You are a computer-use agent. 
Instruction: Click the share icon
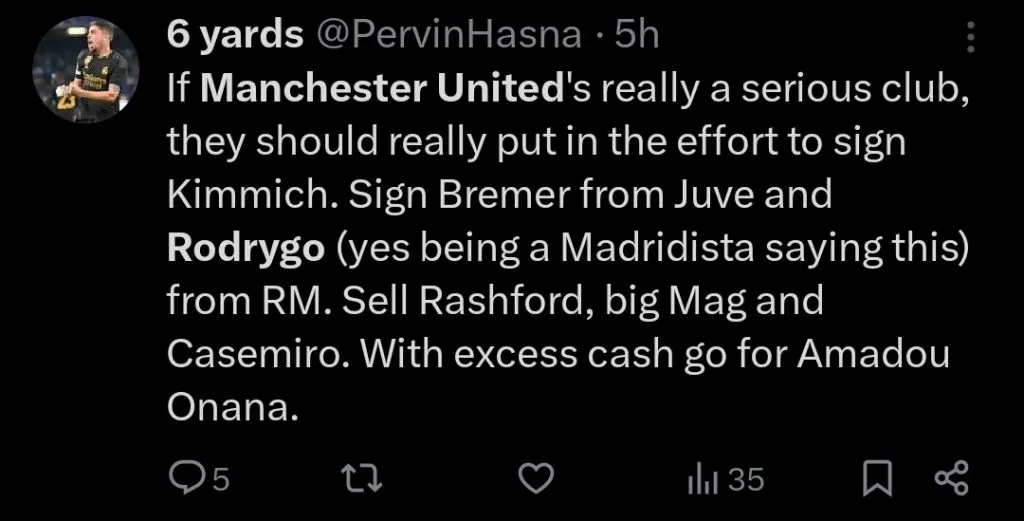[951, 480]
